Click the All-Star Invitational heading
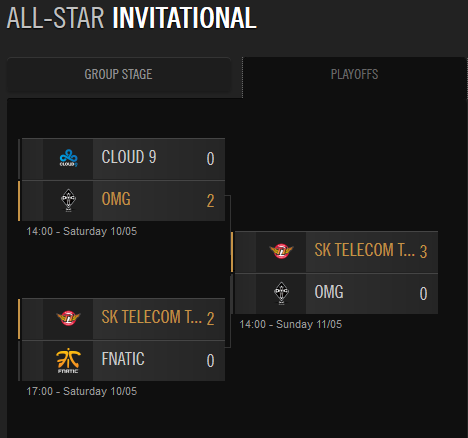 (132, 18)
